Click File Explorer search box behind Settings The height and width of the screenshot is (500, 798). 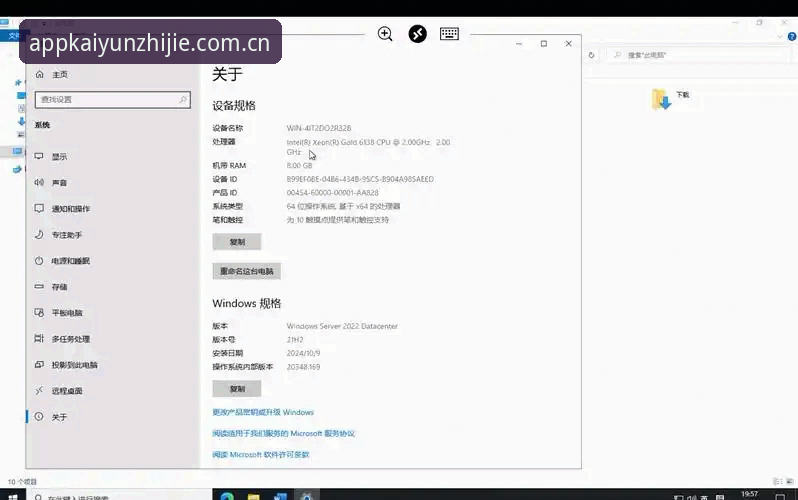(698, 55)
